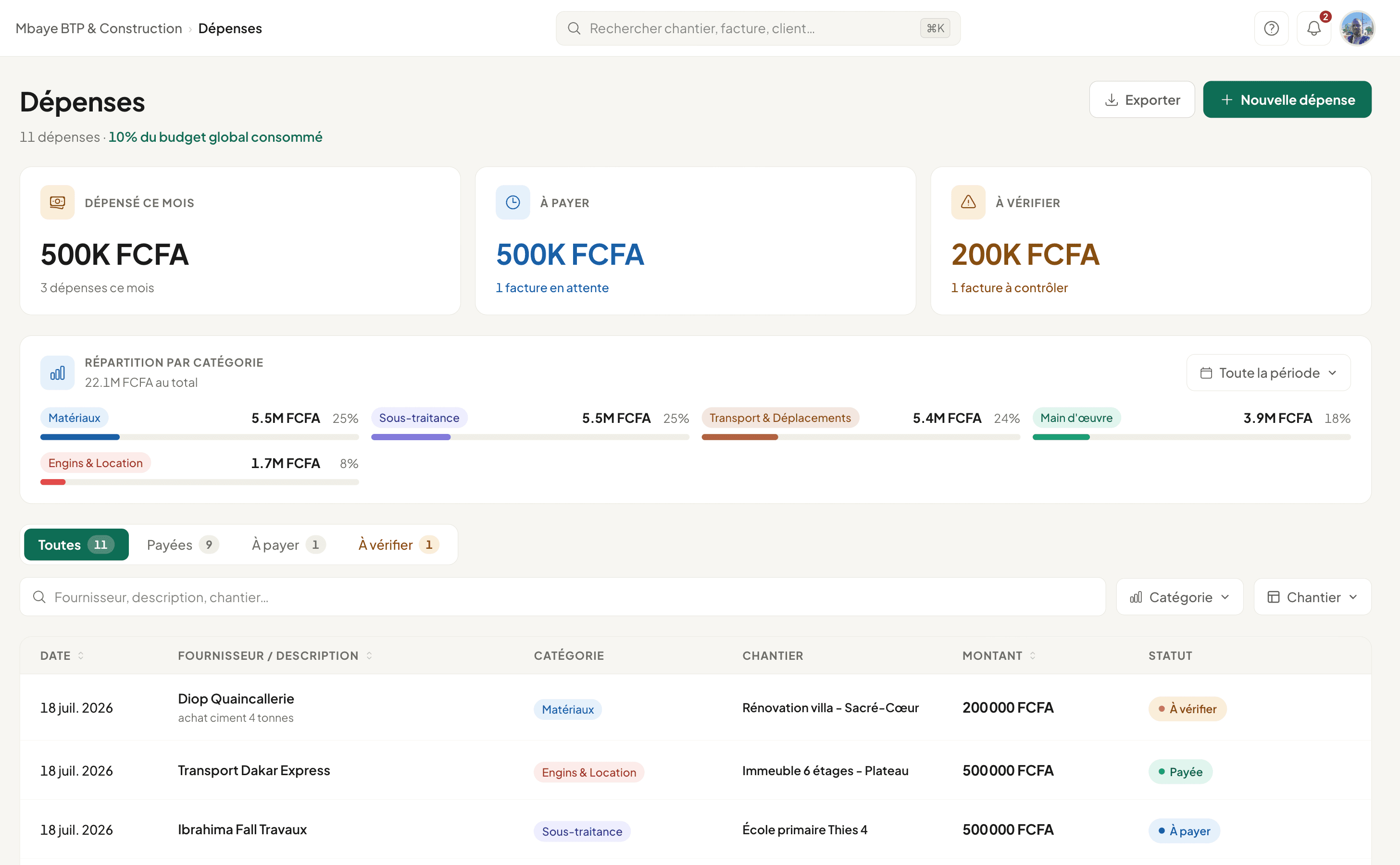The image size is (1400, 865).
Task: Expand the Chantier filter dropdown
Action: [1312, 597]
